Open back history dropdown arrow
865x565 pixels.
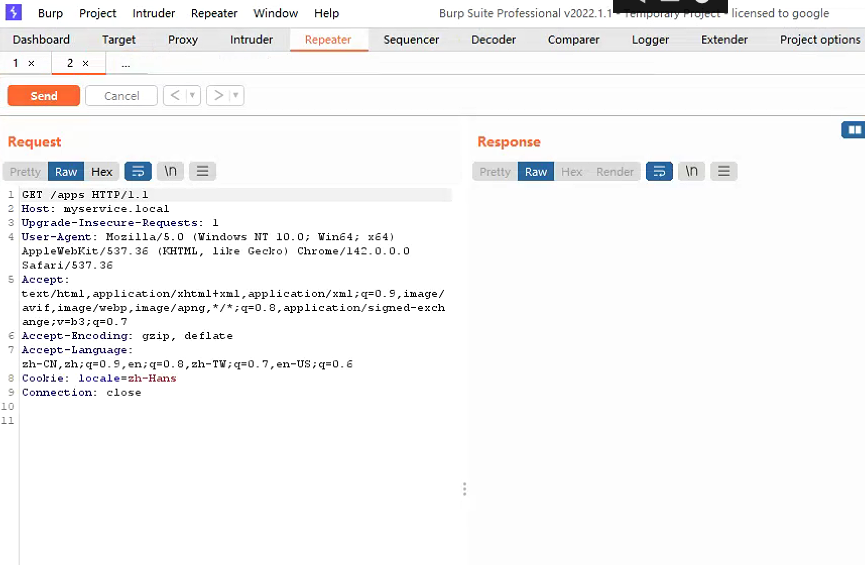pyautogui.click(x=193, y=95)
